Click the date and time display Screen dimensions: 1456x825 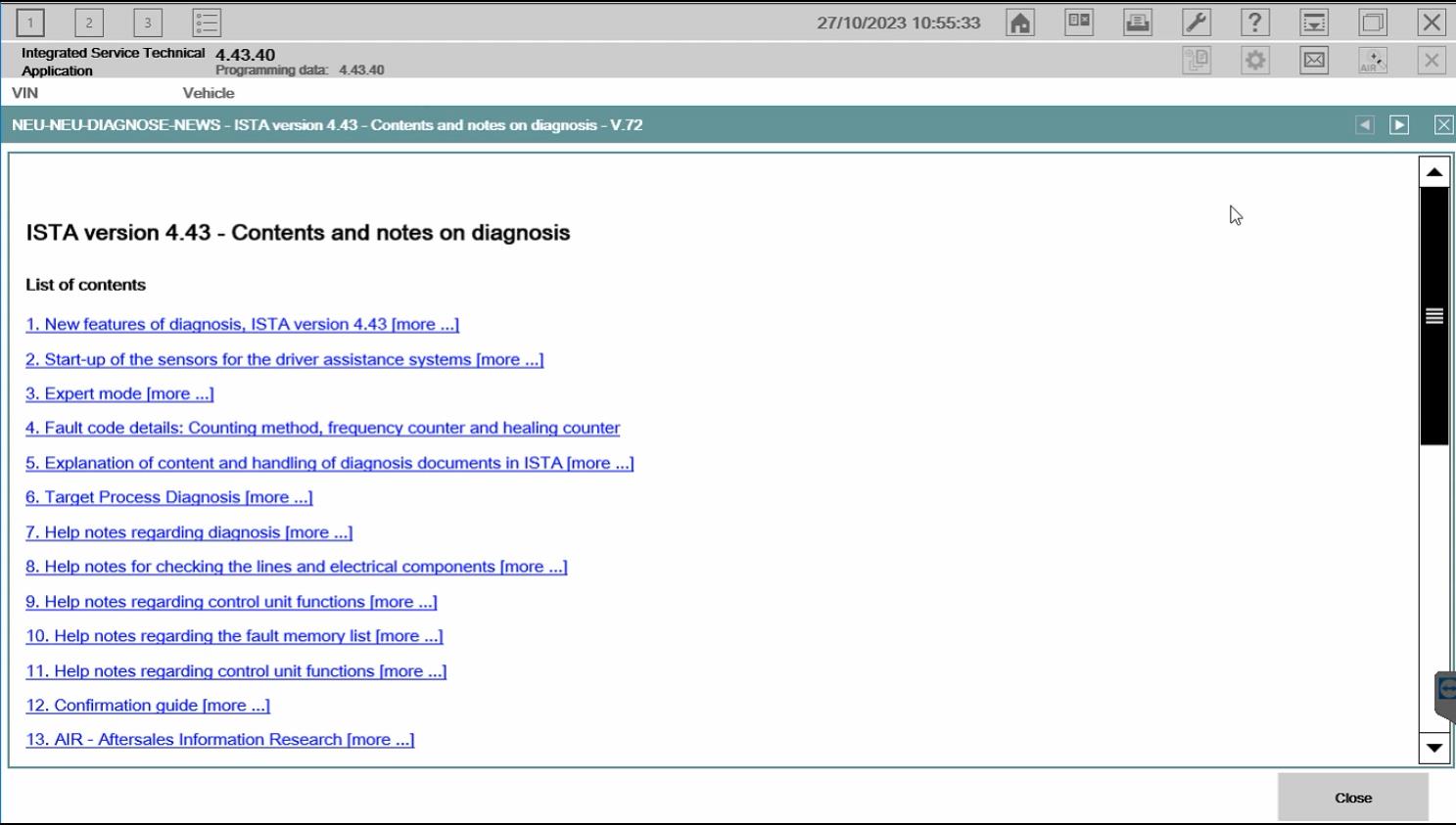(x=898, y=23)
